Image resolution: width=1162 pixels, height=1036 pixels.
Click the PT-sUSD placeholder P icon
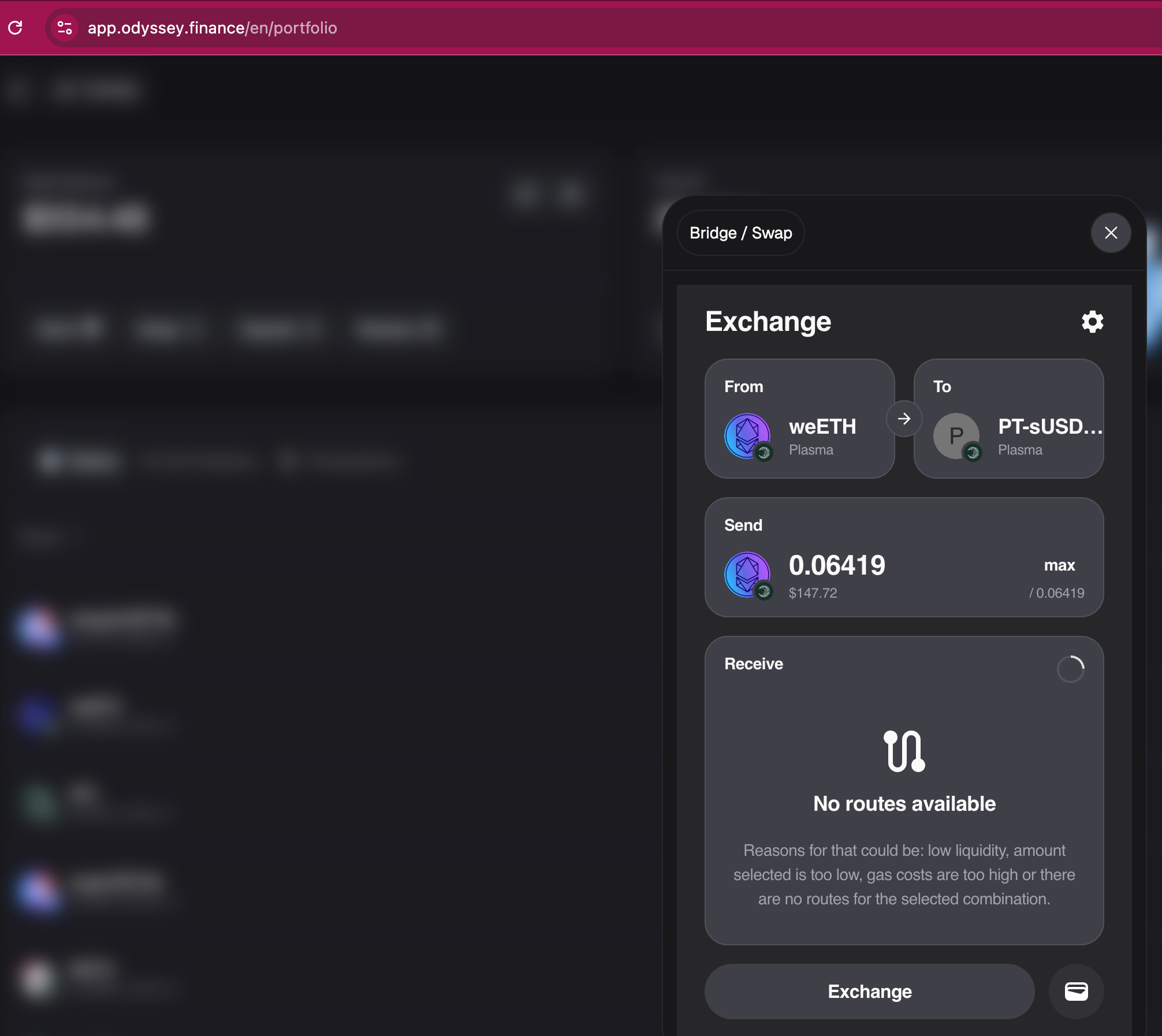tap(958, 437)
